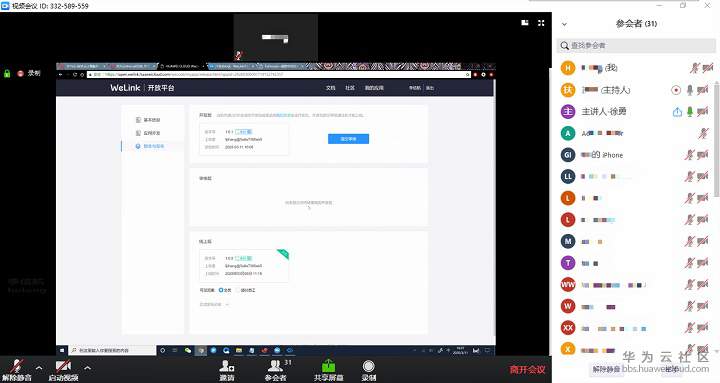Click browser back arrow in shared screen

(60, 74)
